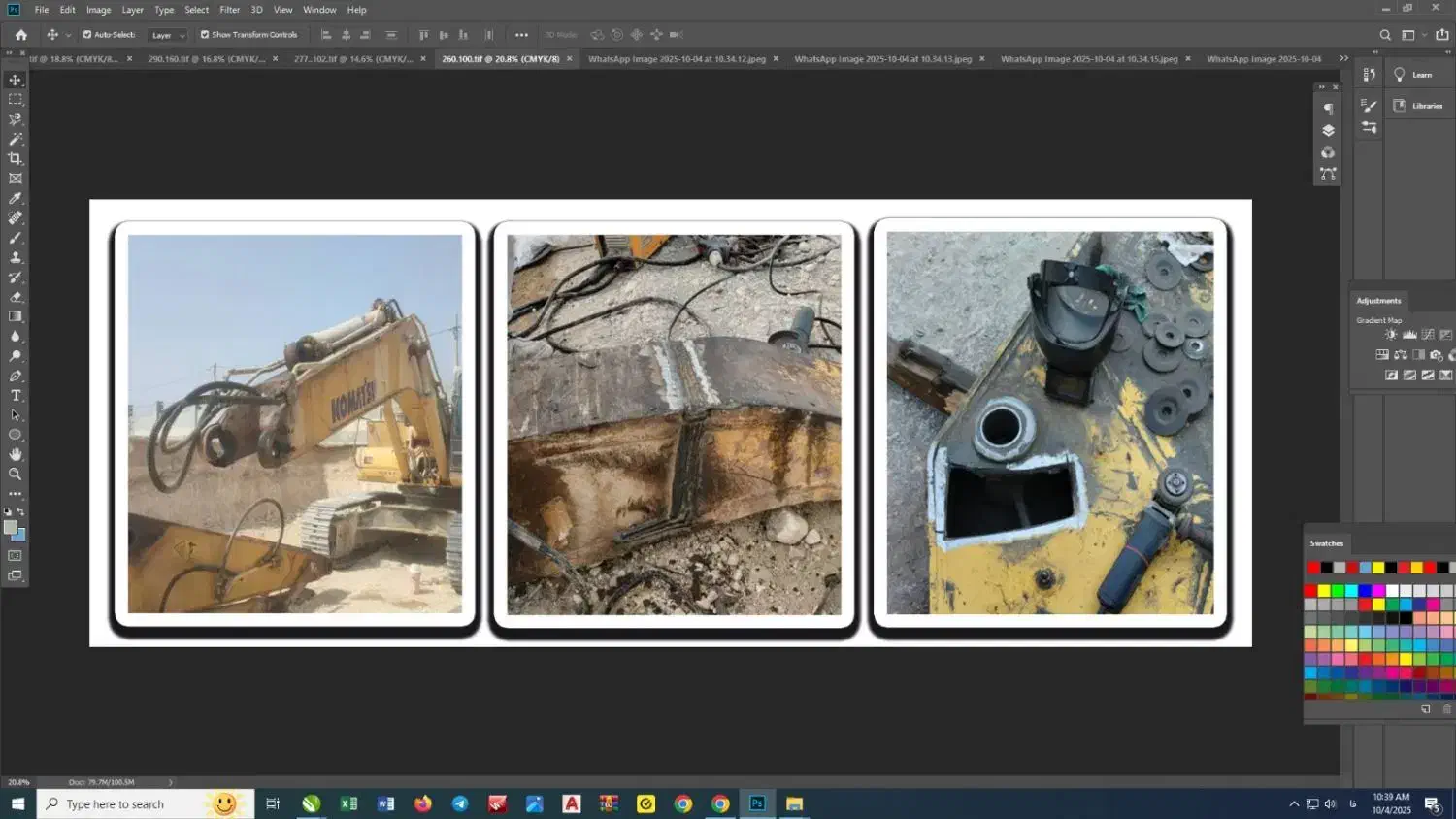The image size is (1456, 819).
Task: Switch to the 290.160.tif document tab
Action: (206, 59)
